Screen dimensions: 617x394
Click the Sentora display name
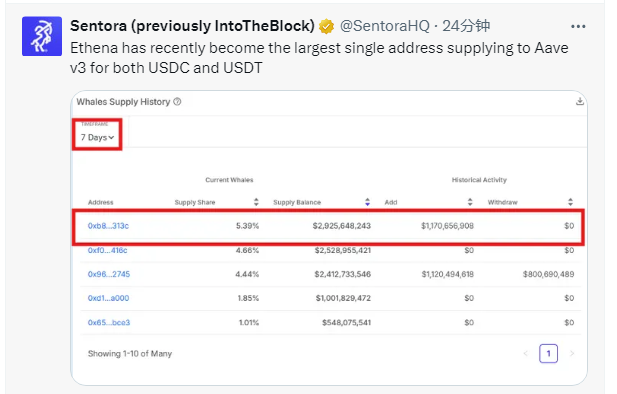tap(192, 26)
